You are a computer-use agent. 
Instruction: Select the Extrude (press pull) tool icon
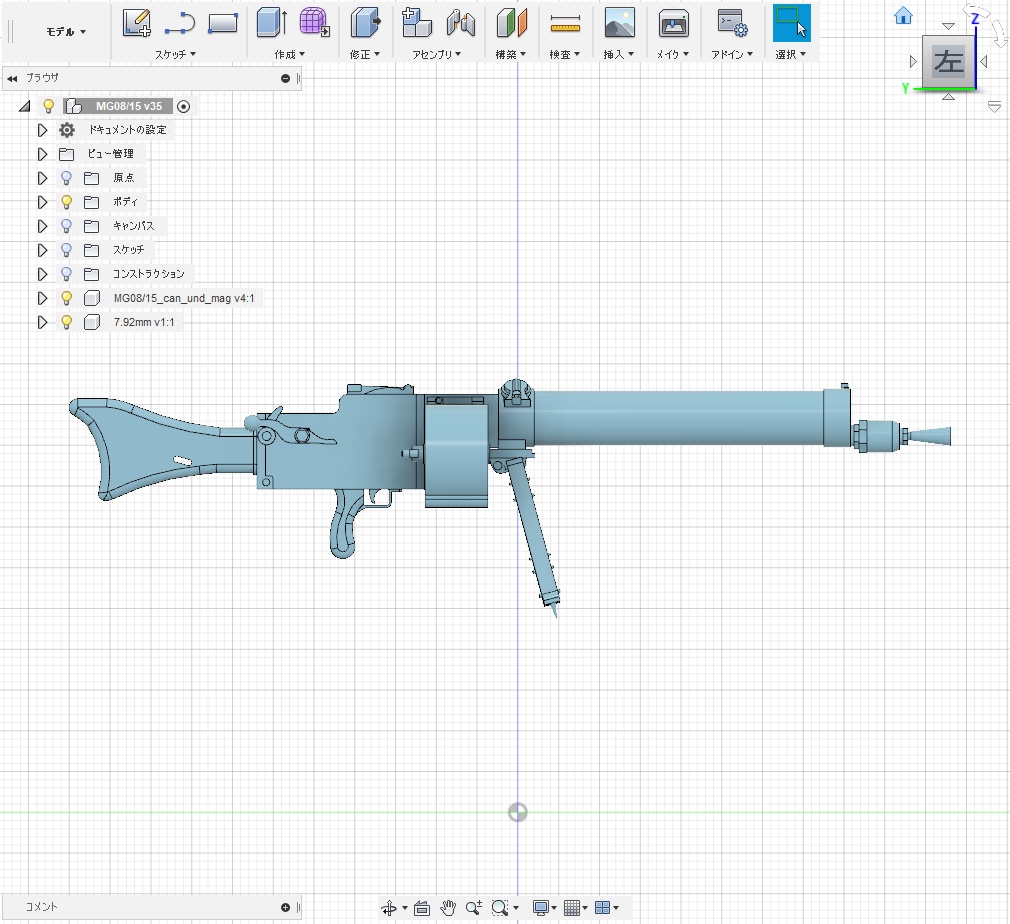tap(272, 22)
